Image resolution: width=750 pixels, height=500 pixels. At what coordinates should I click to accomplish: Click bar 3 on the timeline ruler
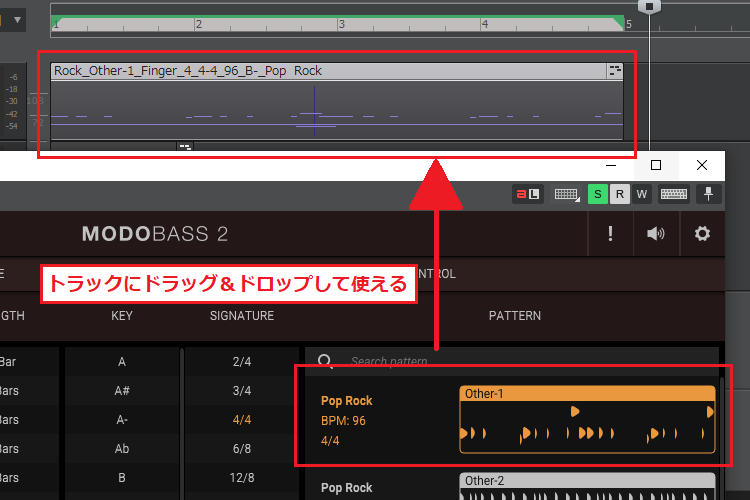click(341, 24)
